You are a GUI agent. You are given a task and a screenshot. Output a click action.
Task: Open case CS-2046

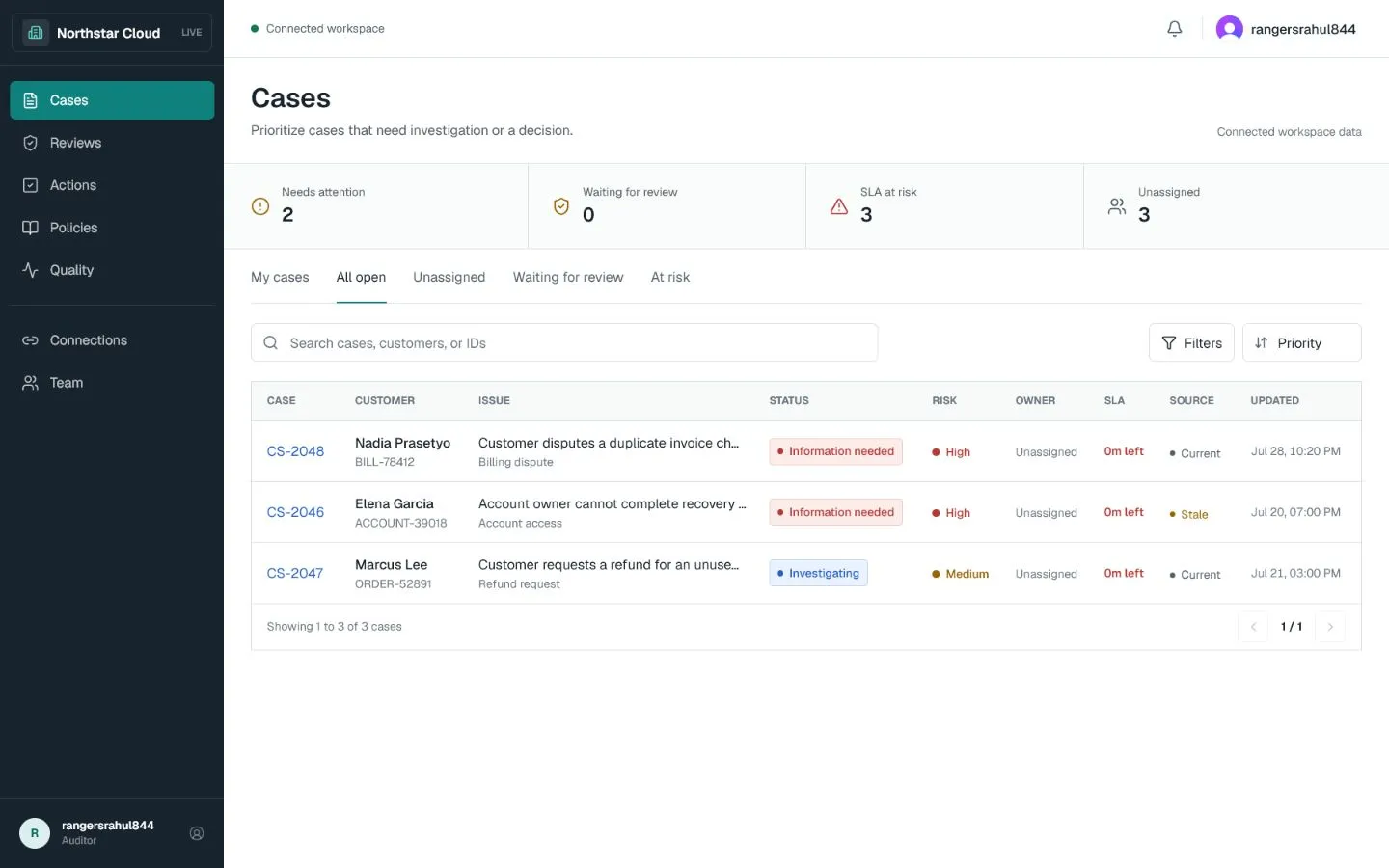pos(295,512)
